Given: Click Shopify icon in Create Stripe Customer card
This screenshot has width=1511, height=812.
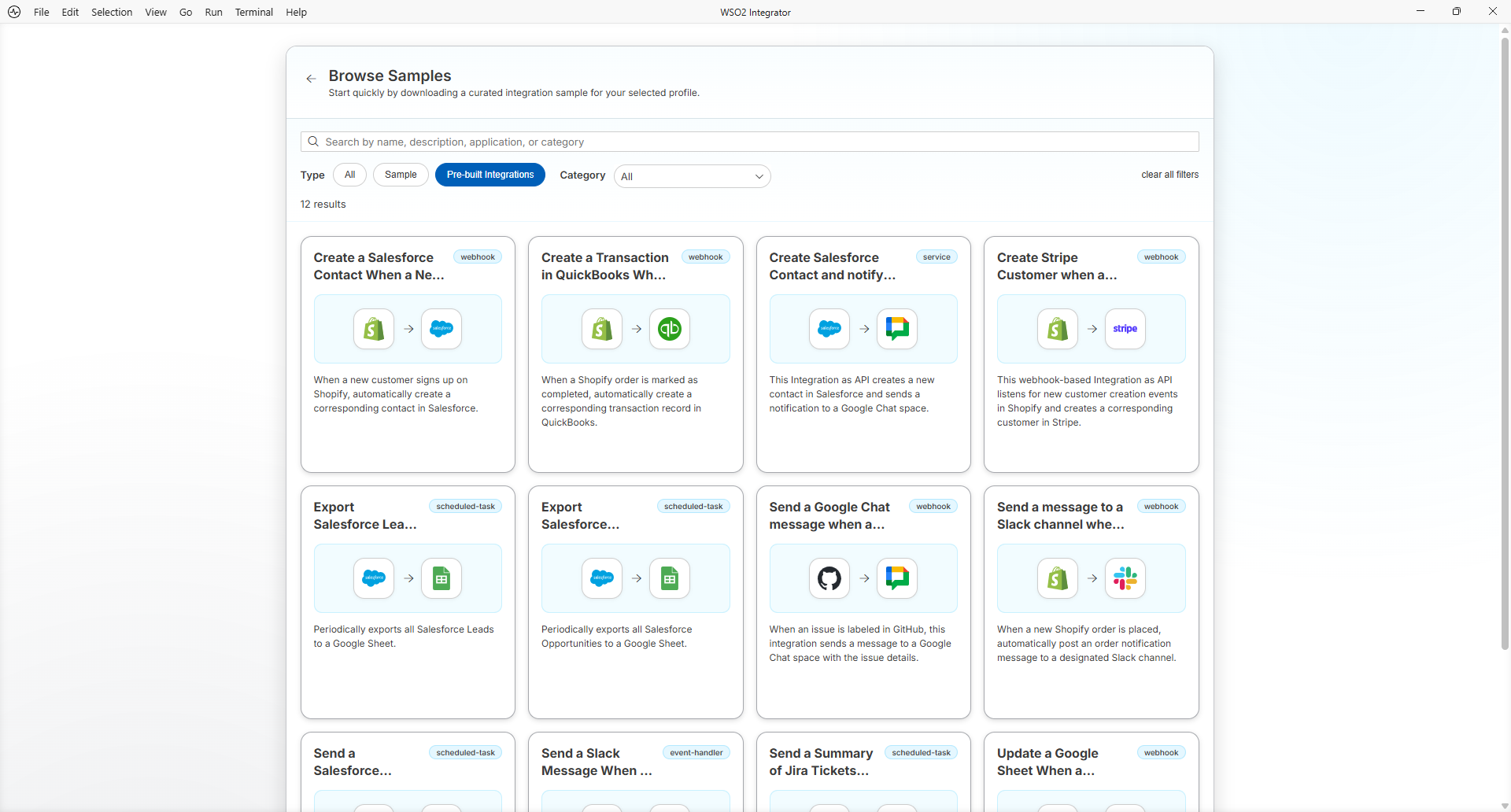Looking at the screenshot, I should tap(1058, 329).
